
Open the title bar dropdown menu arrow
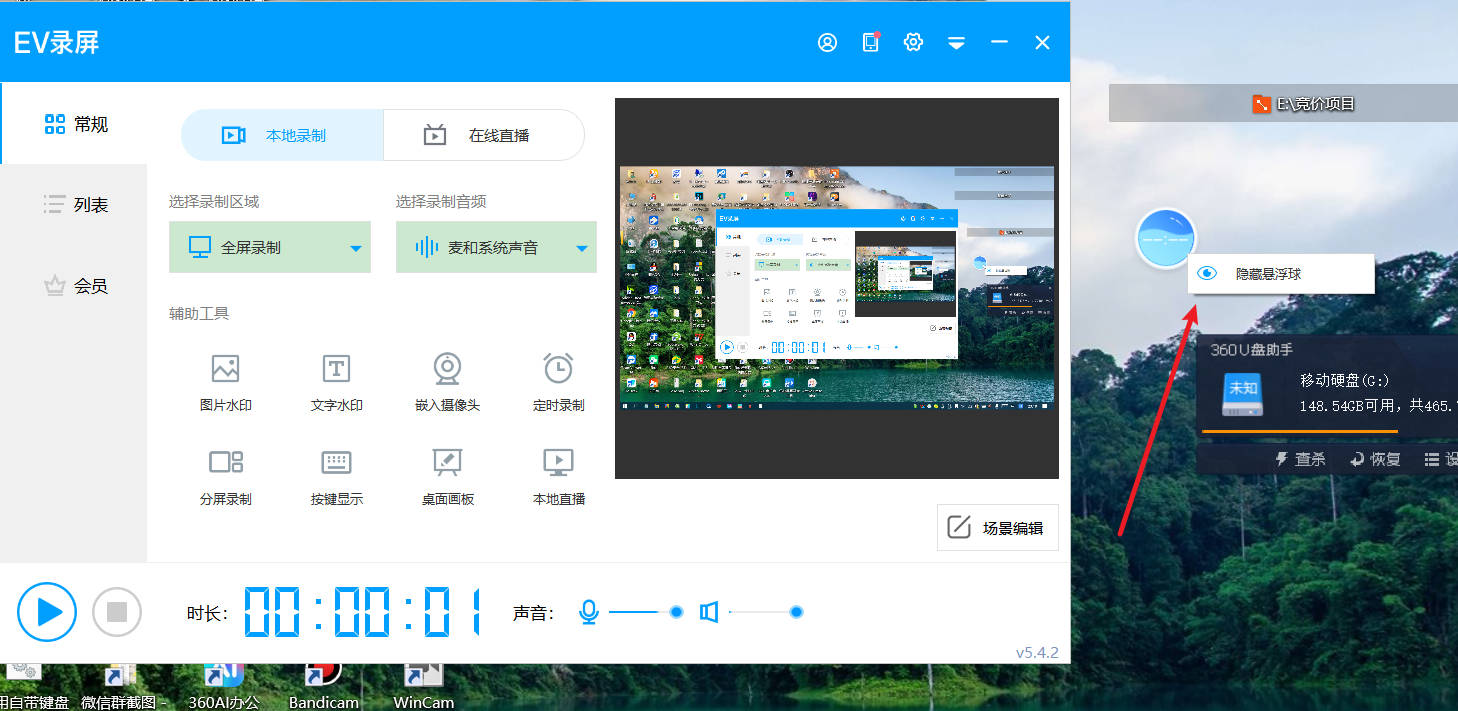coord(956,43)
